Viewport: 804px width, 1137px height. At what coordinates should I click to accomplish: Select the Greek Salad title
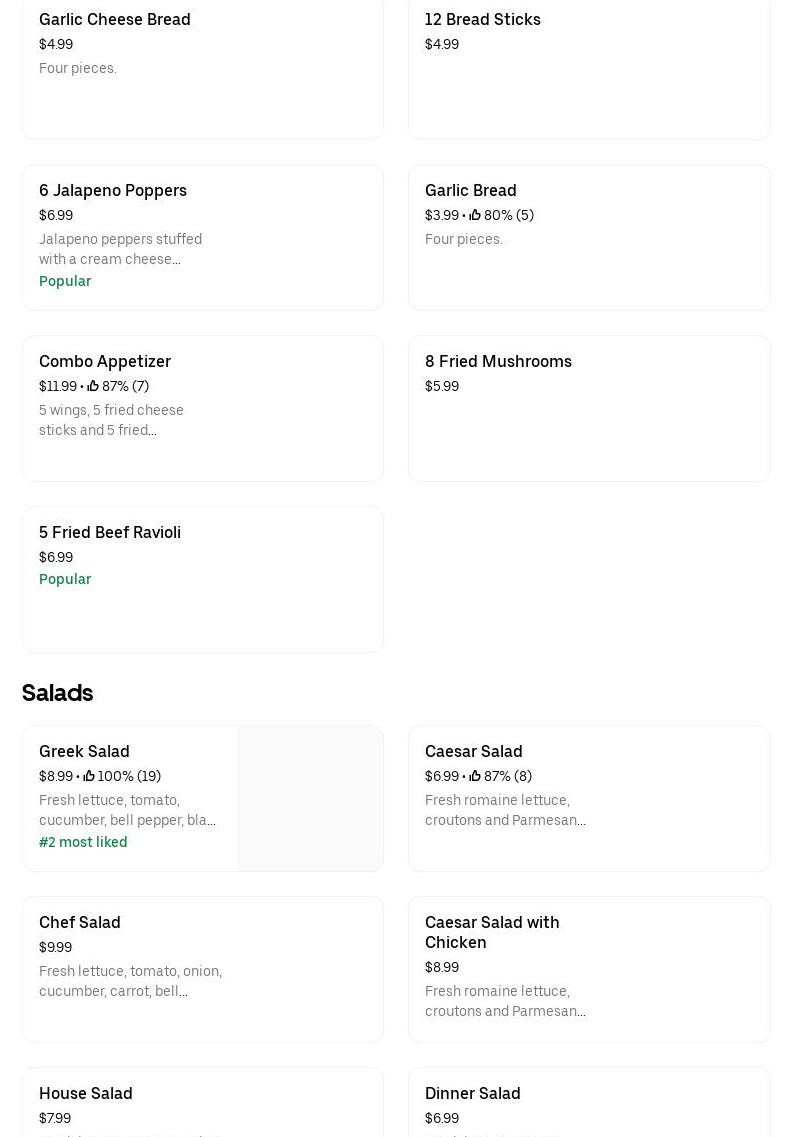84,751
